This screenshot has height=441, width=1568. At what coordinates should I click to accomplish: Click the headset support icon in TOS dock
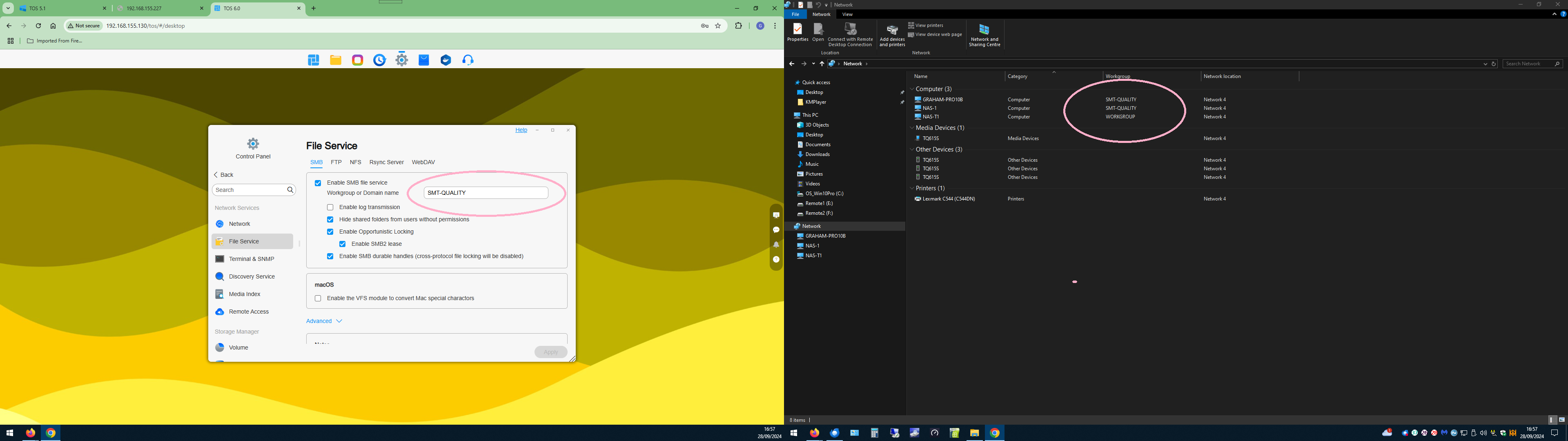tap(468, 60)
